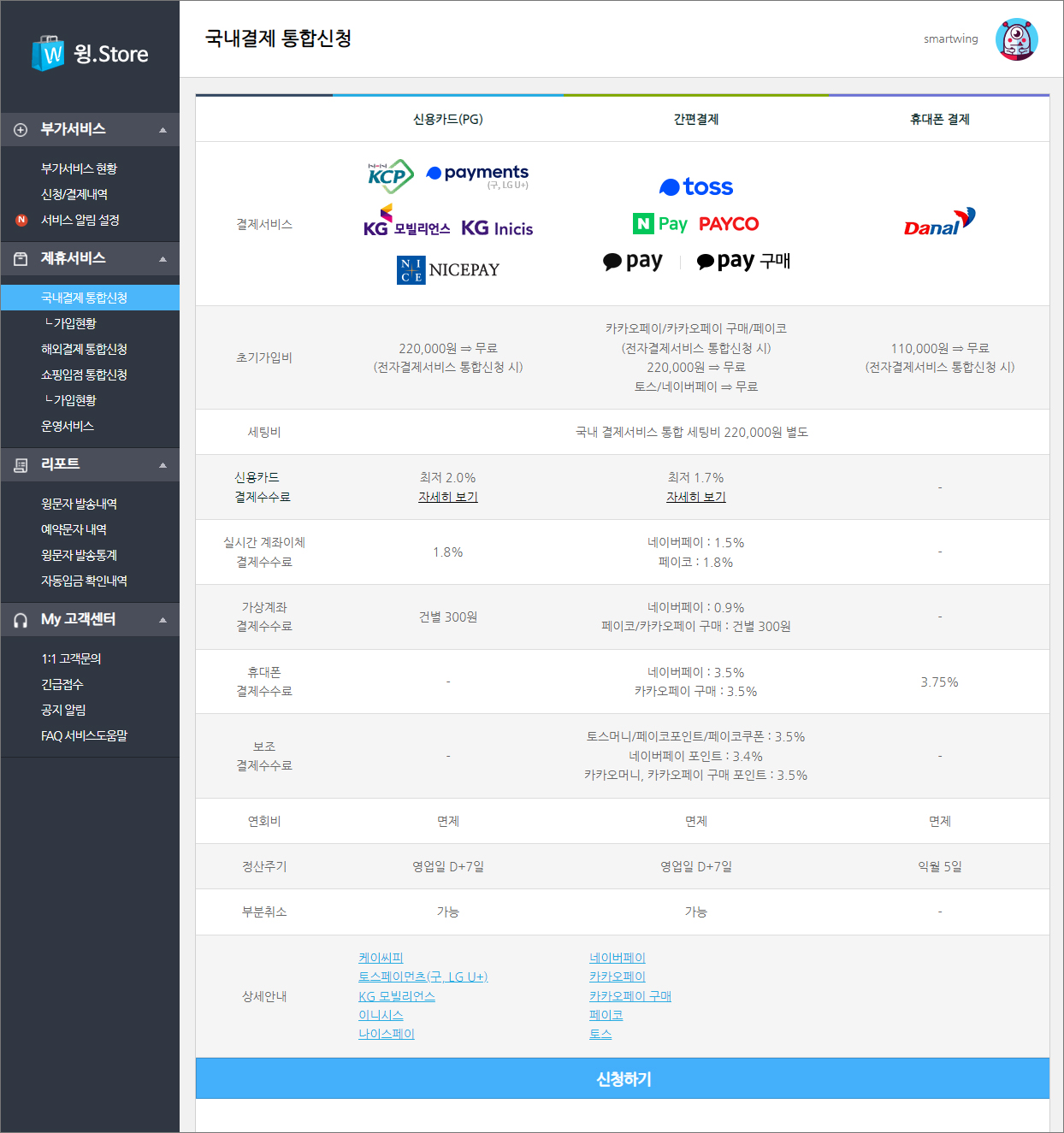Screen dimensions: 1064x1133
Task: Select 국내결제 통합신청 in the sidebar
Action: tap(90, 298)
